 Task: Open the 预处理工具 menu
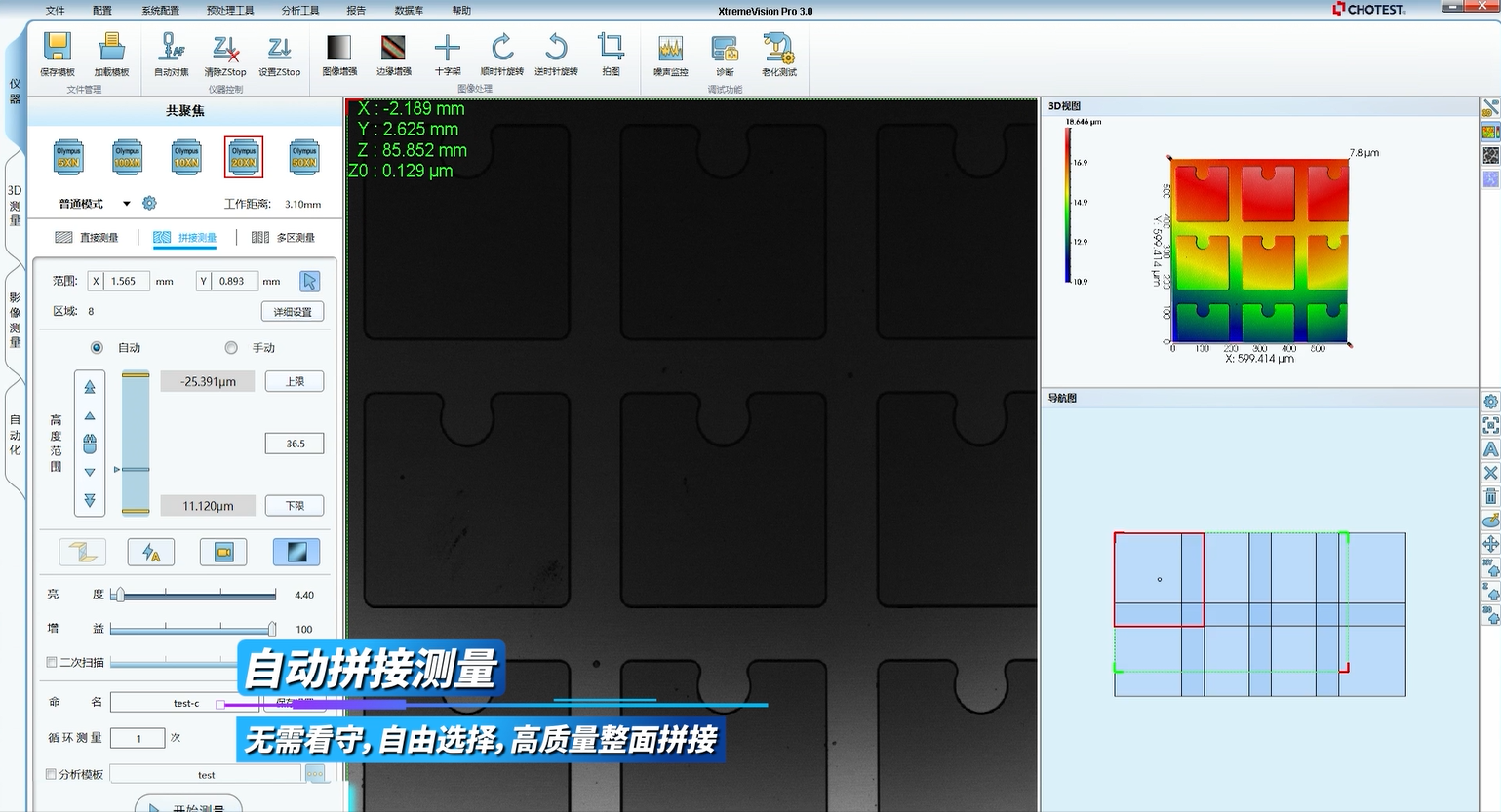point(230,11)
